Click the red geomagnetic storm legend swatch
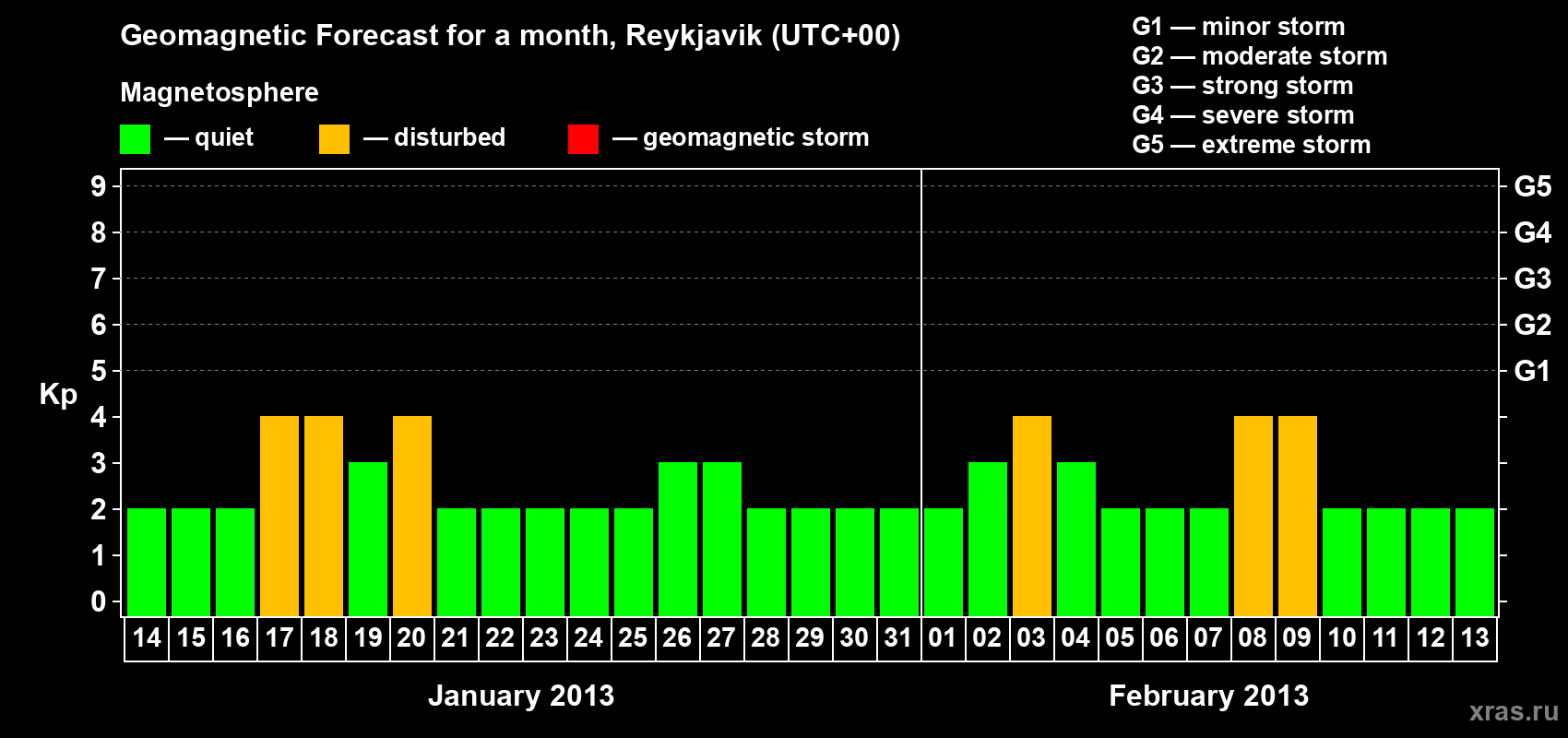 coord(583,139)
